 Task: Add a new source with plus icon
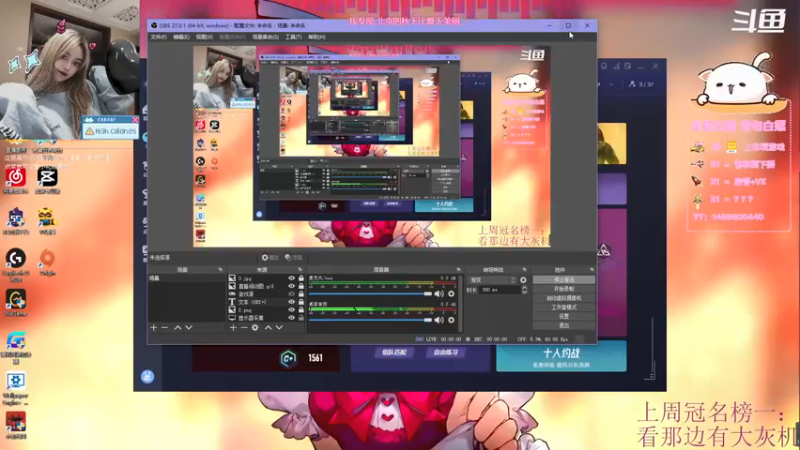point(233,328)
